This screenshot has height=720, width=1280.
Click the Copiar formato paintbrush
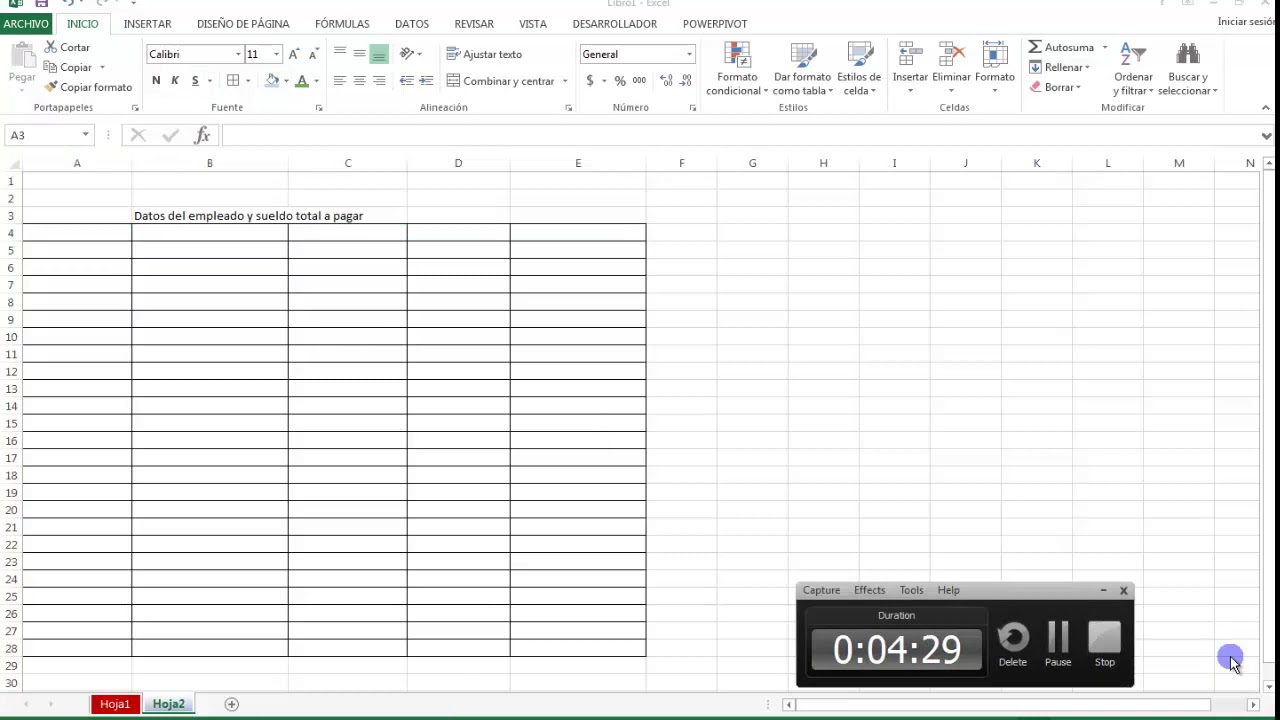pos(51,87)
